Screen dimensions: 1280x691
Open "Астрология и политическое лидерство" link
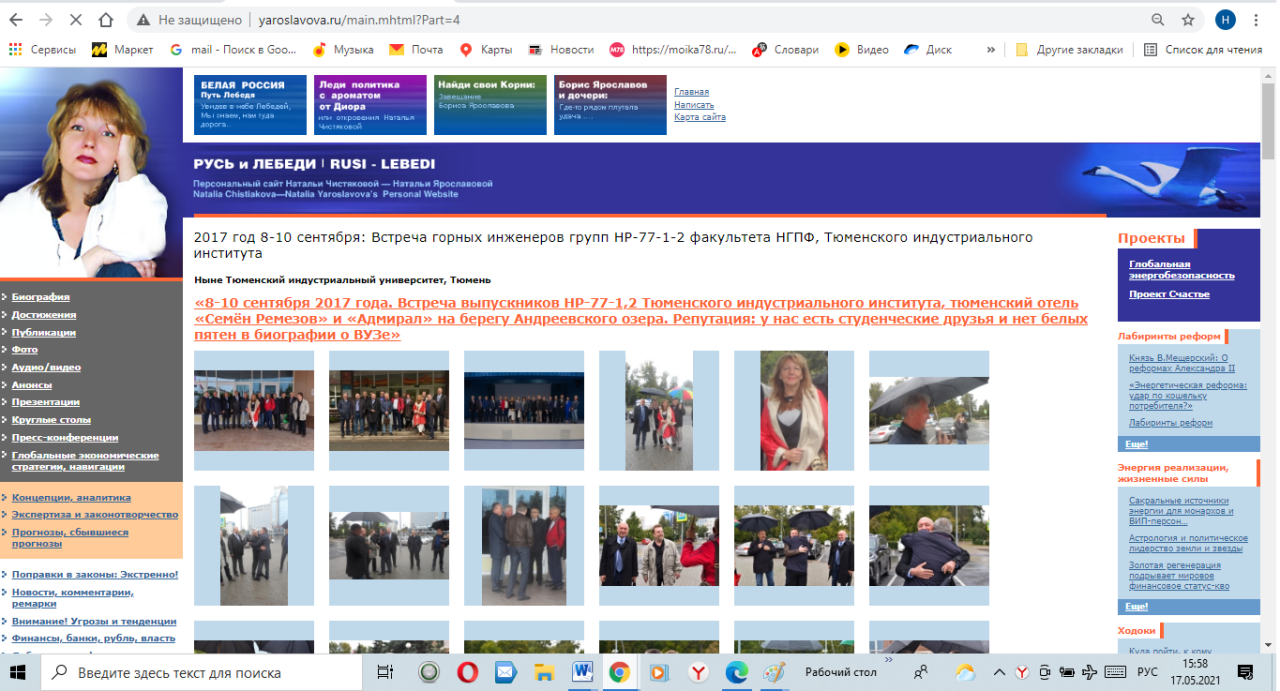pyautogui.click(x=1188, y=543)
